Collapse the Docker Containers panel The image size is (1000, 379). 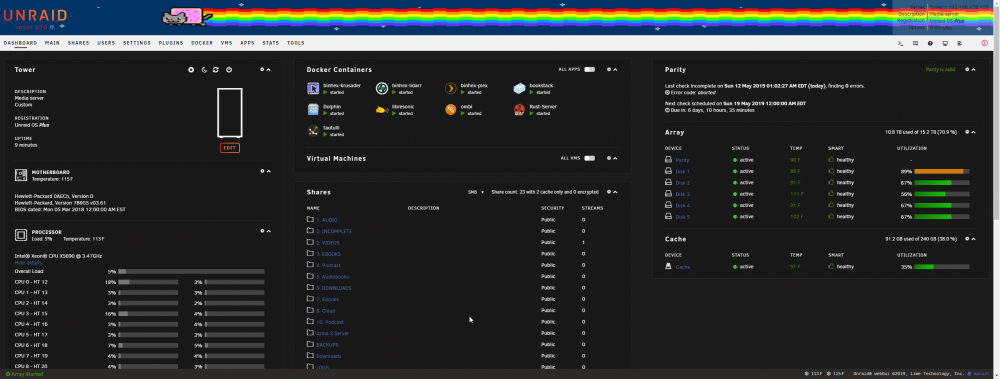(x=615, y=70)
